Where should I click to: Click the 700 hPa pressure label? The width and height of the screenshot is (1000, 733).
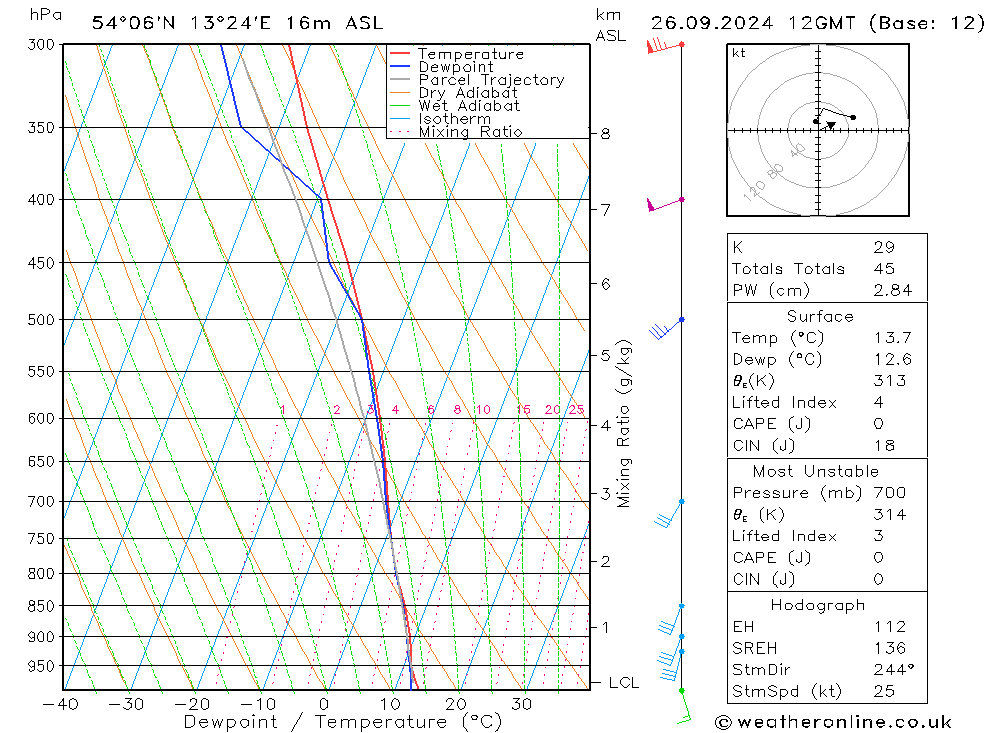point(41,501)
